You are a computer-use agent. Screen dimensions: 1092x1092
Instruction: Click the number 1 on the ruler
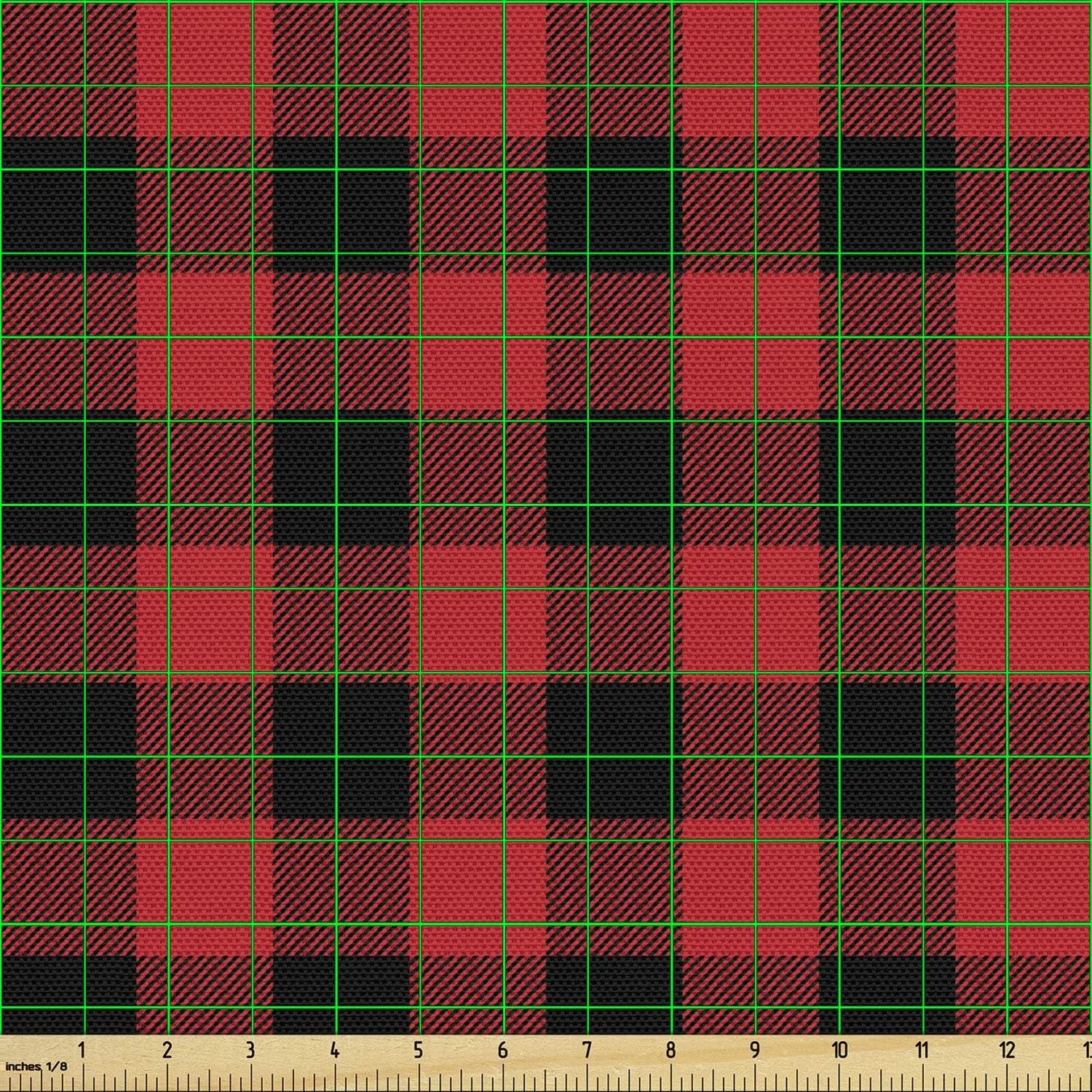coord(82,1051)
